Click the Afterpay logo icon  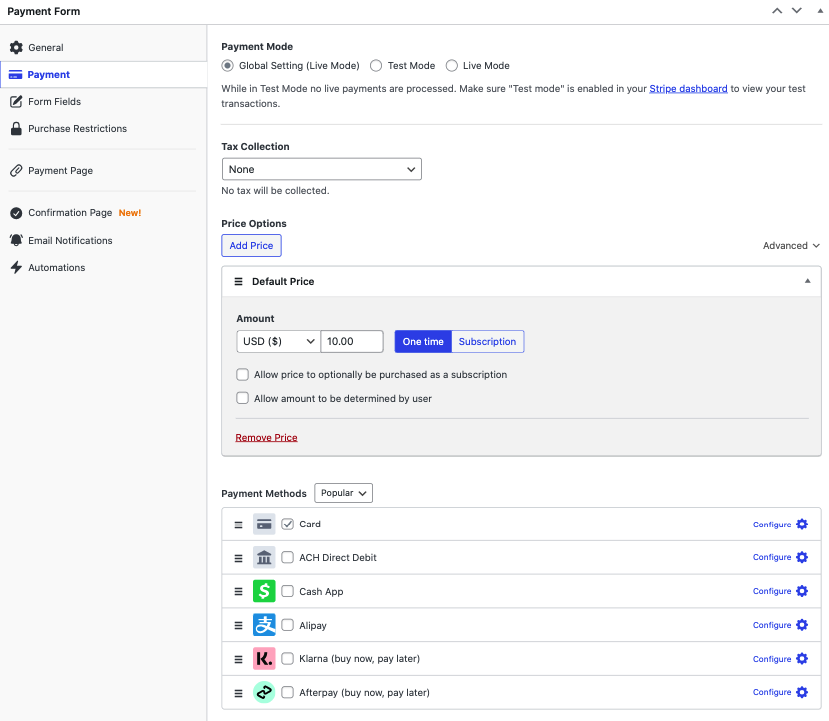pos(264,692)
